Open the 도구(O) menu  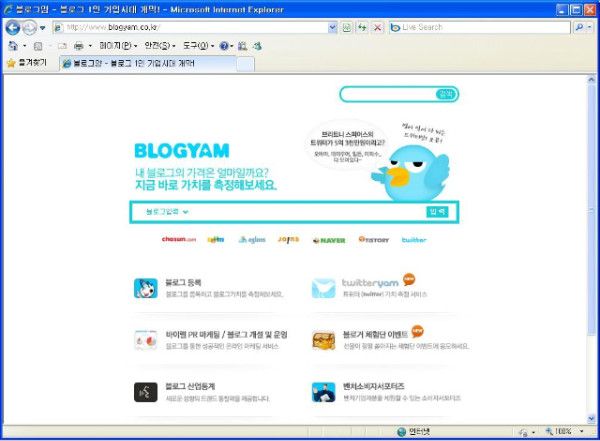tap(198, 46)
